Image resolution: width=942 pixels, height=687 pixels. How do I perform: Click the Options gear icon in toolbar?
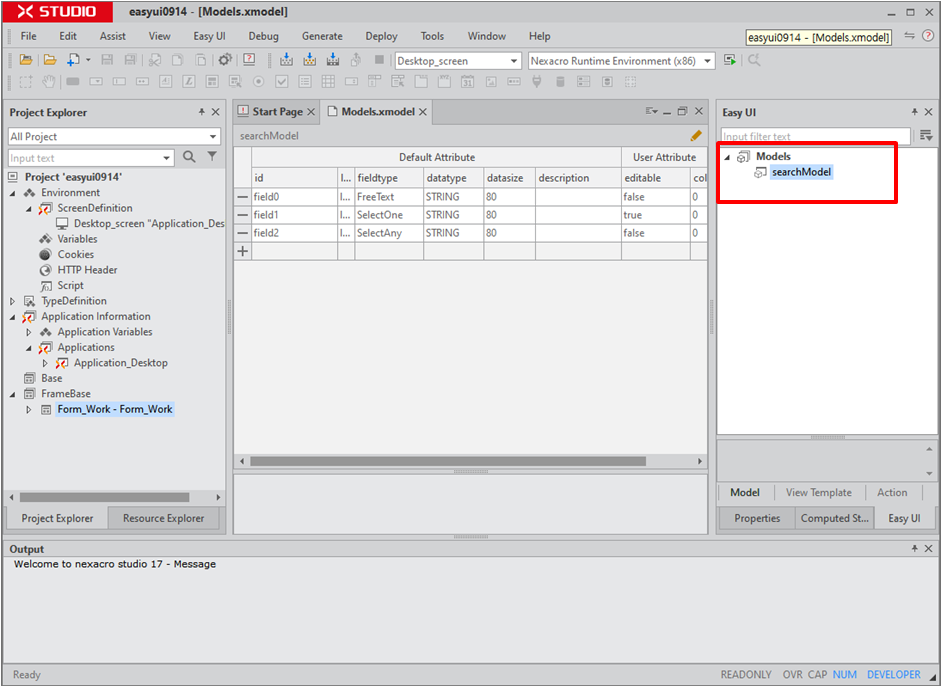click(225, 60)
